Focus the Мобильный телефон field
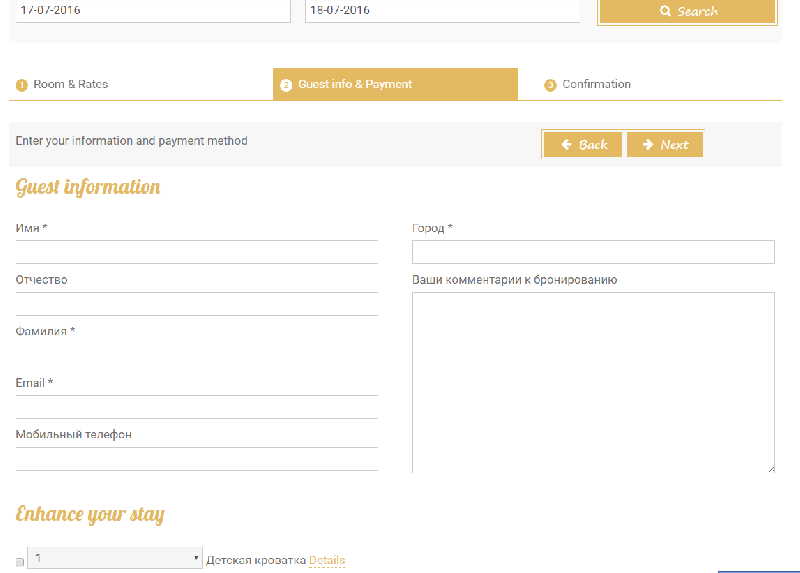Viewport: 800px width, 573px height. coord(196,458)
